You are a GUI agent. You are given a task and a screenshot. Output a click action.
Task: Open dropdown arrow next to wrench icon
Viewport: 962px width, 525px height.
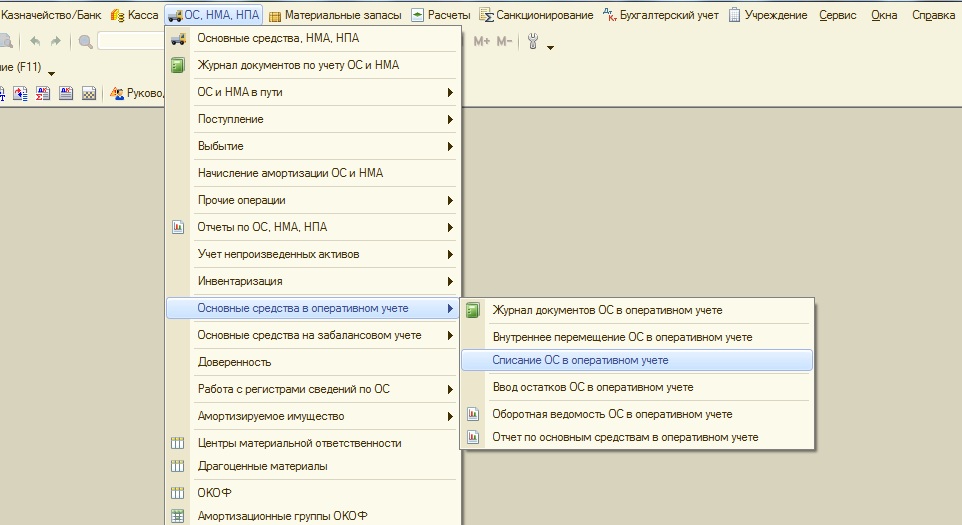pyautogui.click(x=550, y=48)
